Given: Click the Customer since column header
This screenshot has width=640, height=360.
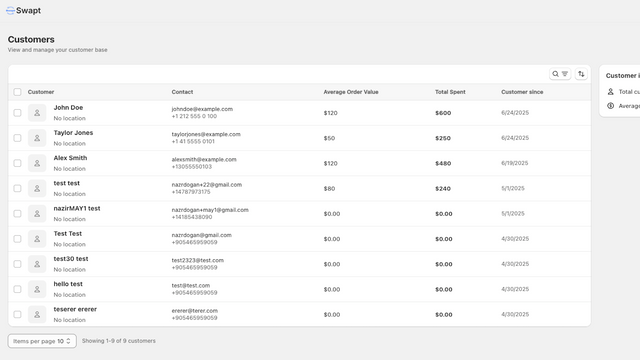Looking at the screenshot, I should coord(522,92).
